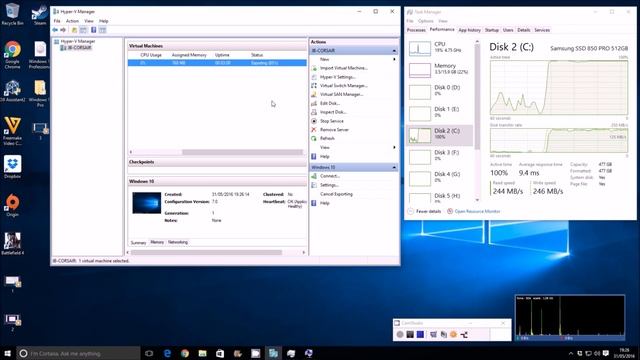Click the Windows Start button
Viewport: 640px width, 360px height.
click(x=7, y=353)
